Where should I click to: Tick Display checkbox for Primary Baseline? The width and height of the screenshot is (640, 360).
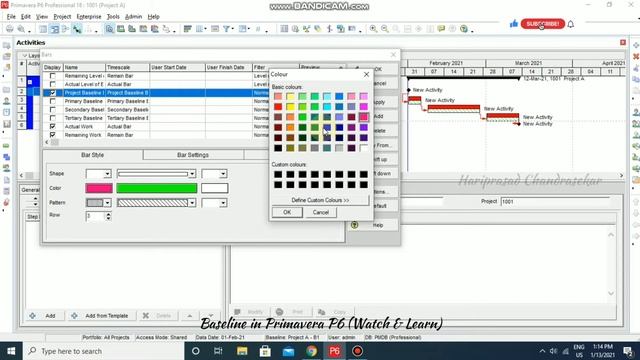coord(53,101)
